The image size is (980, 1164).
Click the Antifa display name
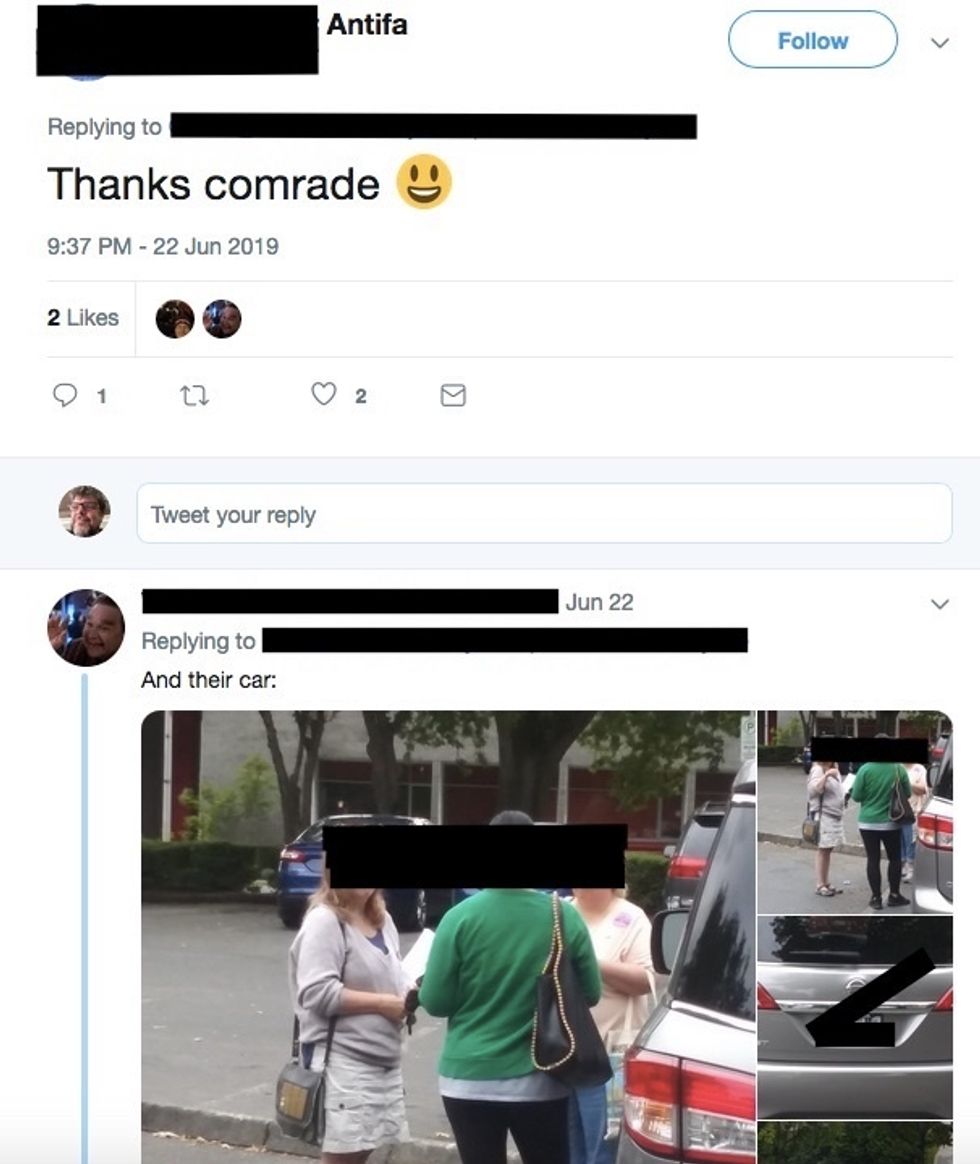367,24
